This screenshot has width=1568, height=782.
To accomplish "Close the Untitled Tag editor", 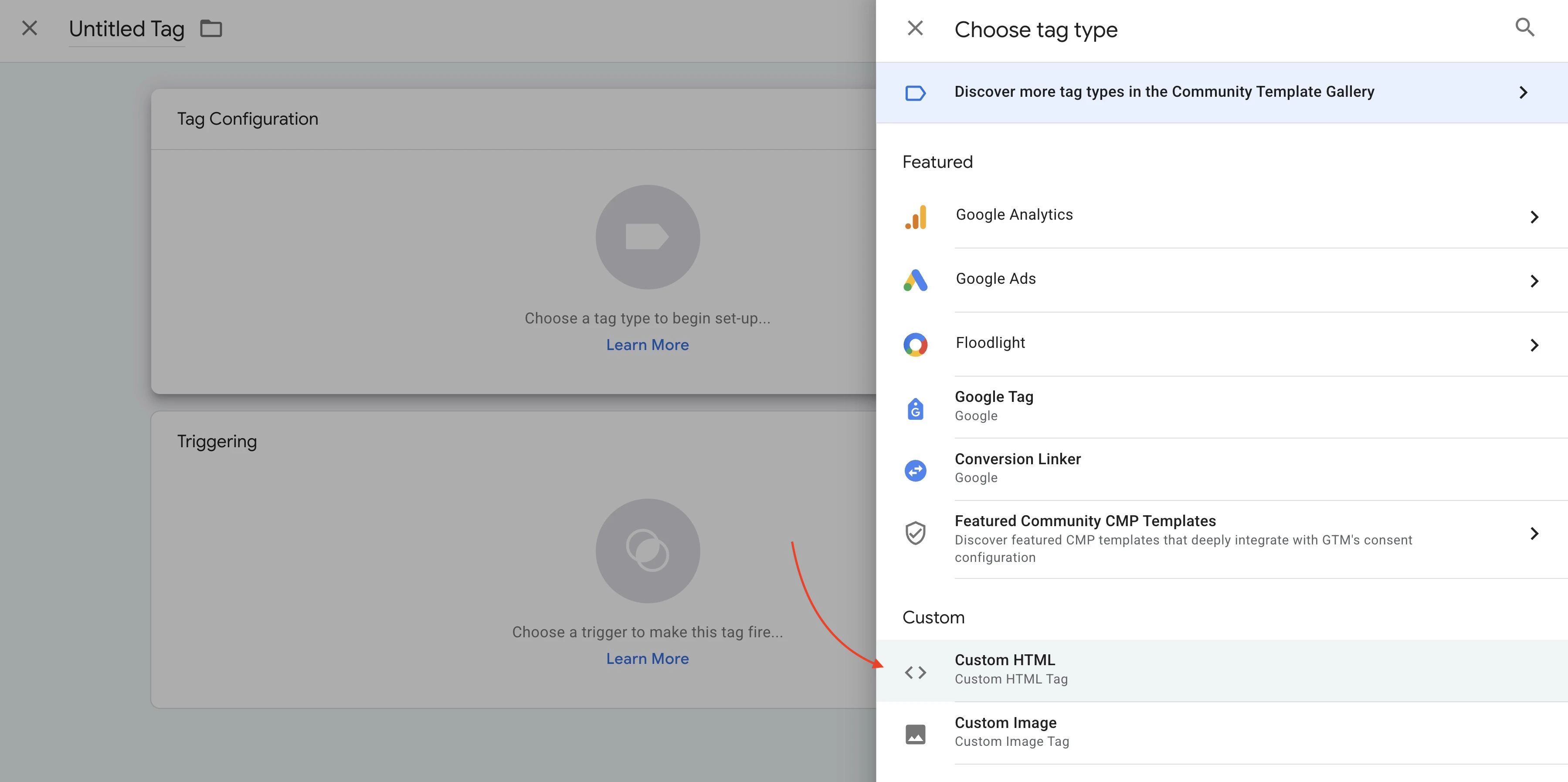I will pyautogui.click(x=29, y=29).
